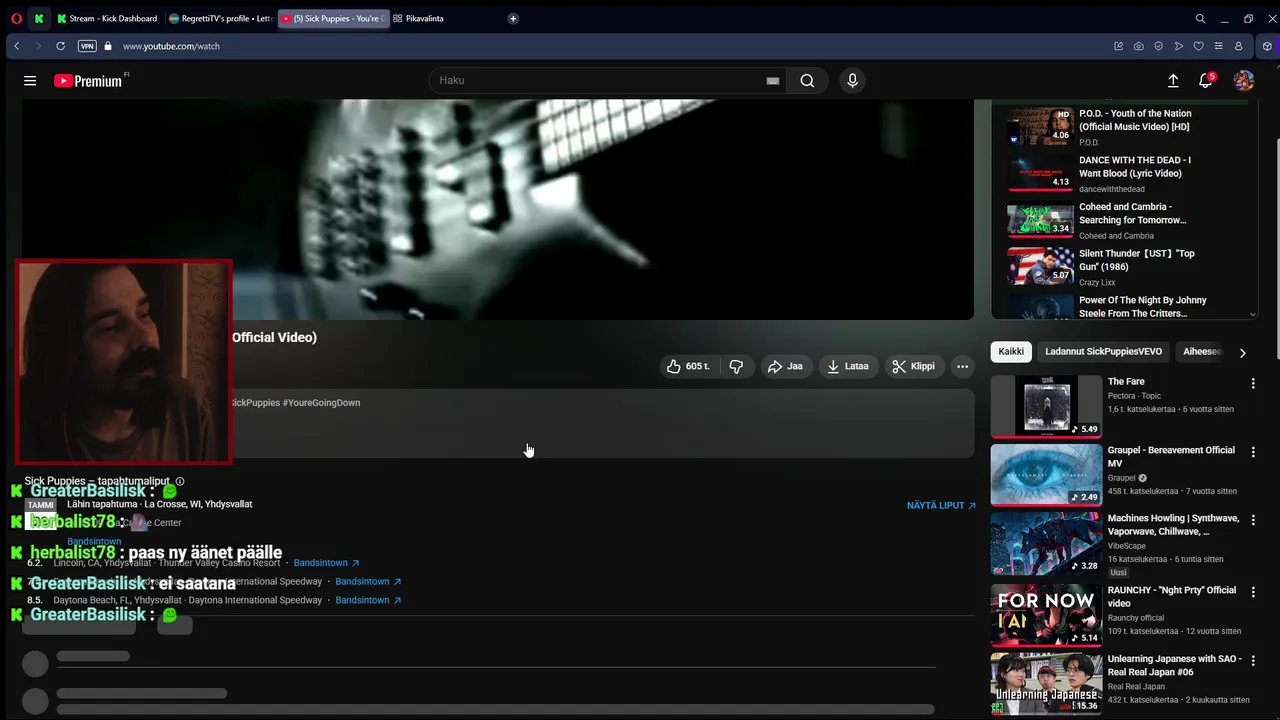Open Unlearning Japanese with SAO thumbnail
This screenshot has height=720, width=1280.
click(x=1047, y=684)
